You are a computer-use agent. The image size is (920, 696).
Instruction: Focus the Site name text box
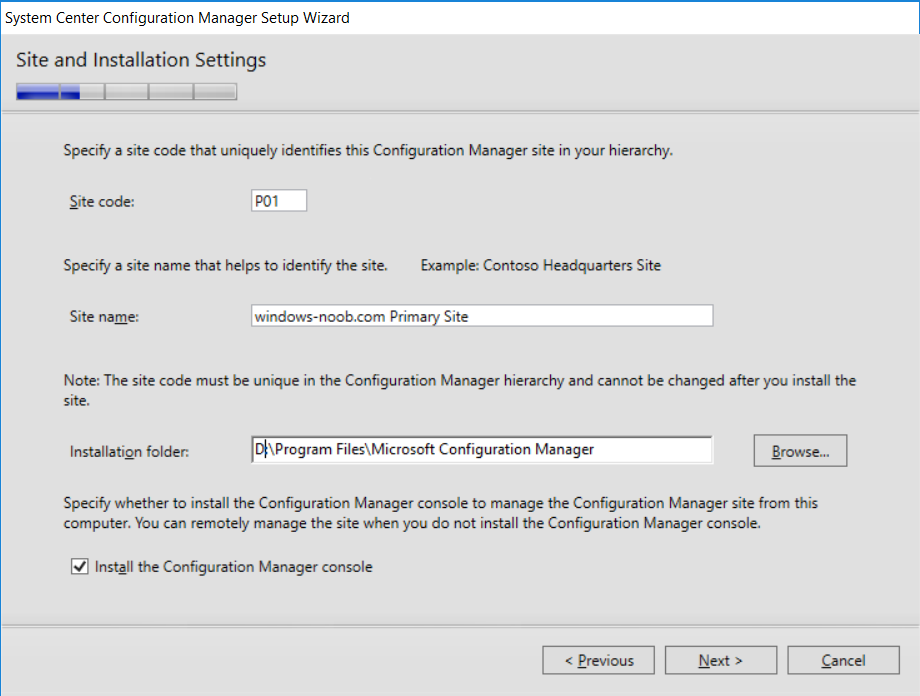coord(482,316)
